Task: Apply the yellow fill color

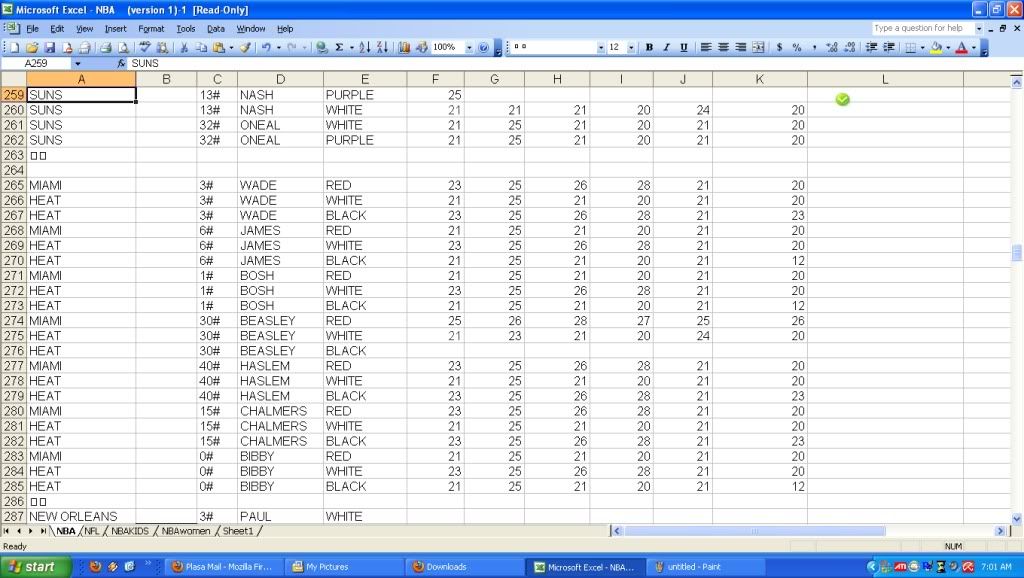Action: point(936,48)
